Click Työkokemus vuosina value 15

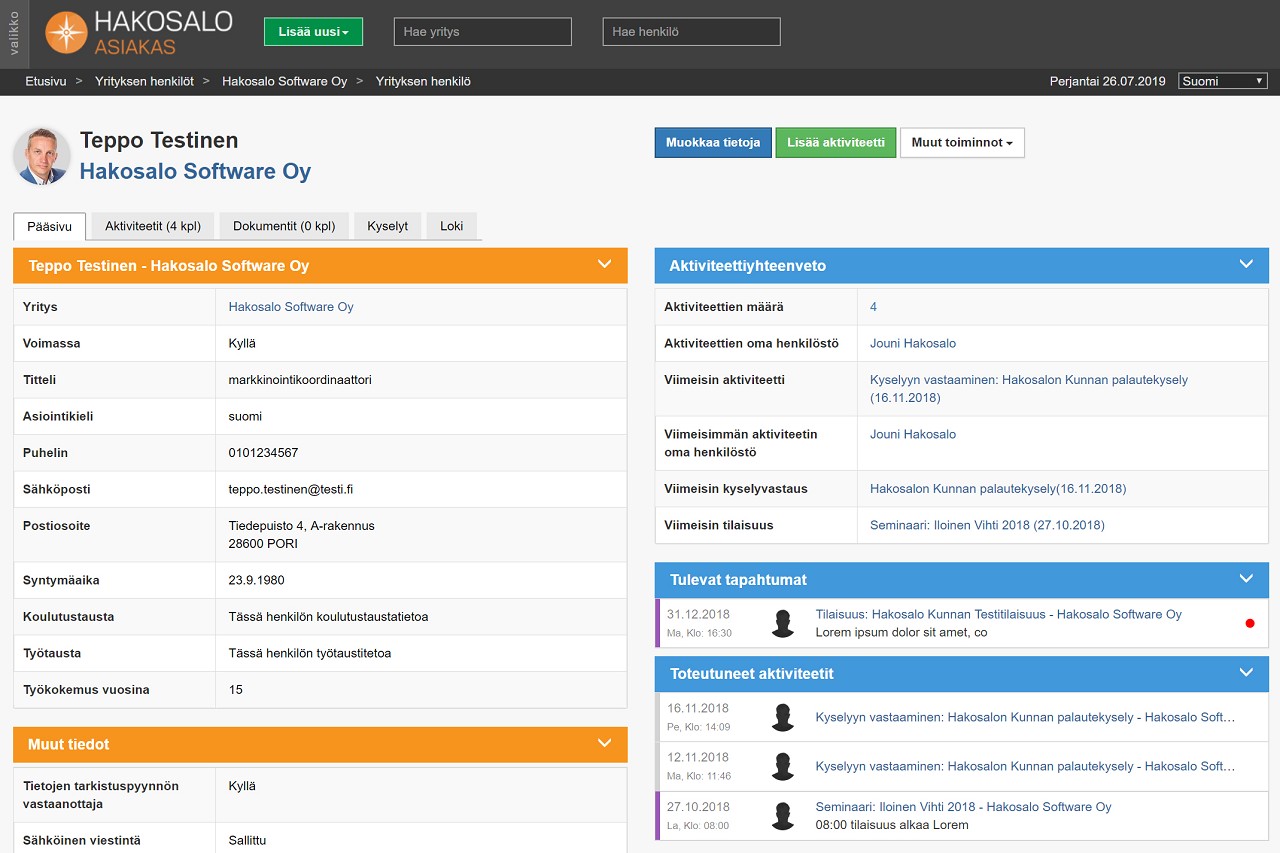236,689
